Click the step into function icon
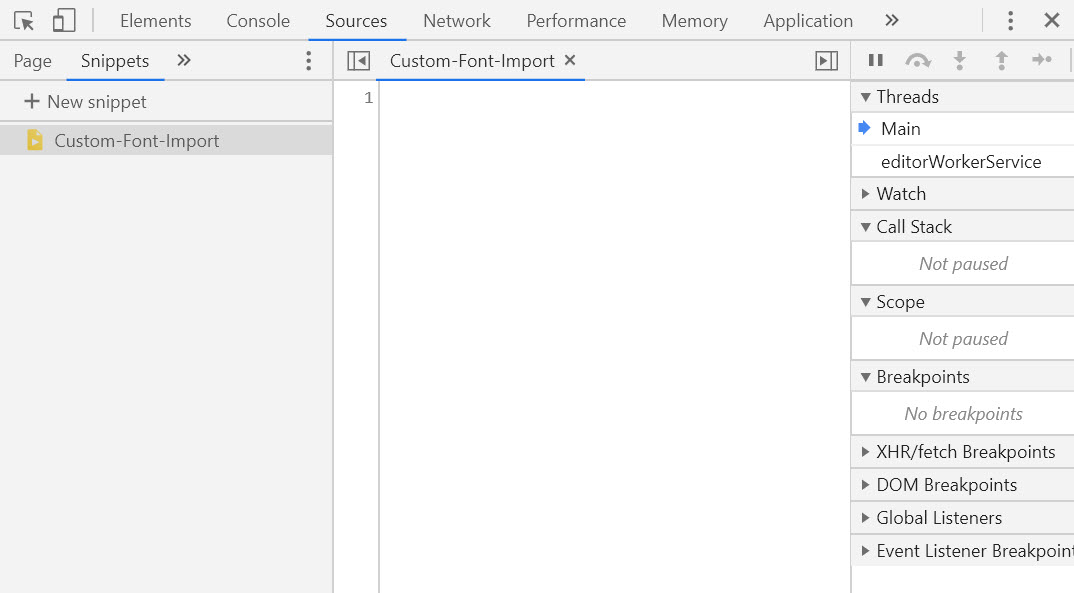The image size is (1074, 593). (x=959, y=60)
